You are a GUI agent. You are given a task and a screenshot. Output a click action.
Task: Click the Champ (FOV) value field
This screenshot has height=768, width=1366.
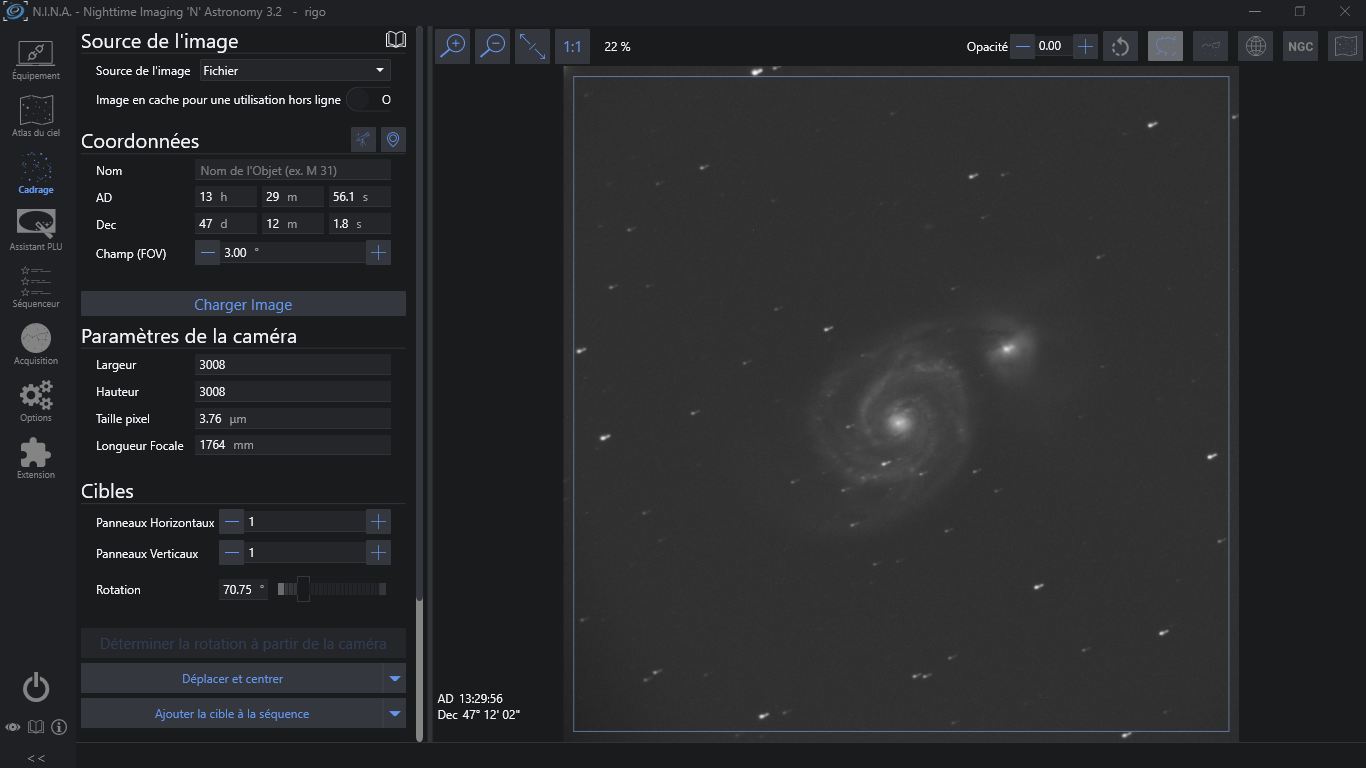point(293,253)
